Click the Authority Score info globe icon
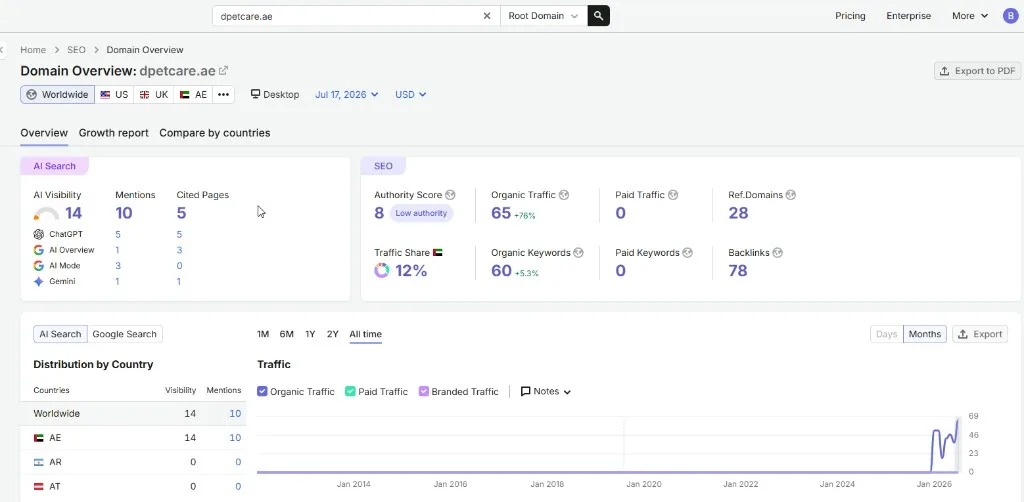 pyautogui.click(x=450, y=195)
